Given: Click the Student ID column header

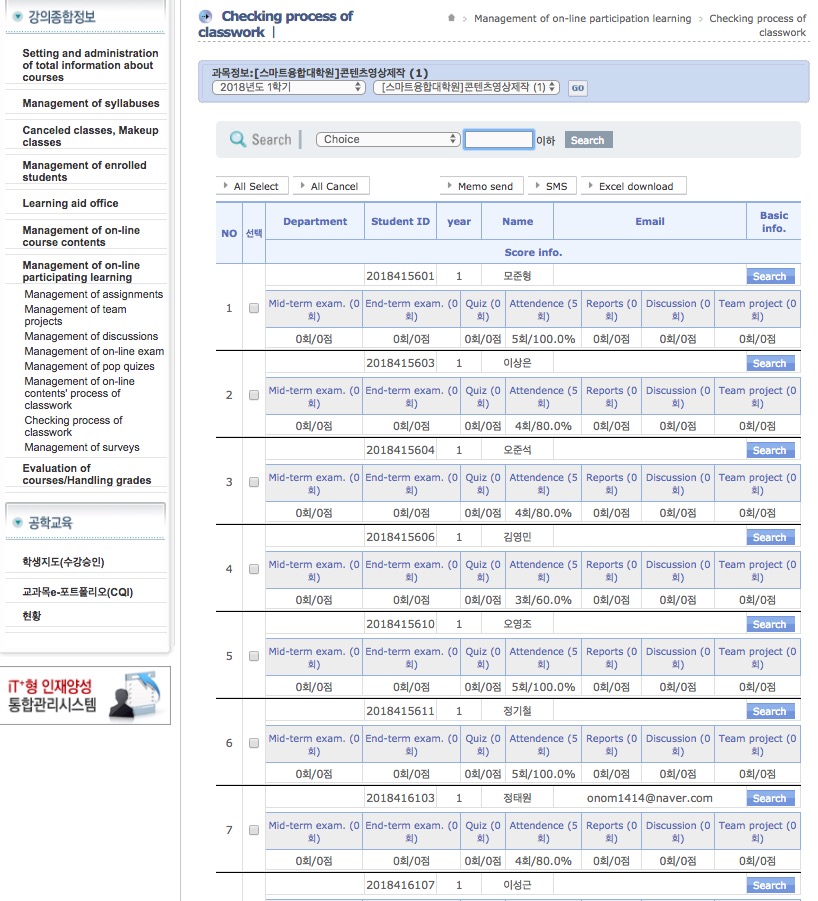Looking at the screenshot, I should pyautogui.click(x=400, y=221).
